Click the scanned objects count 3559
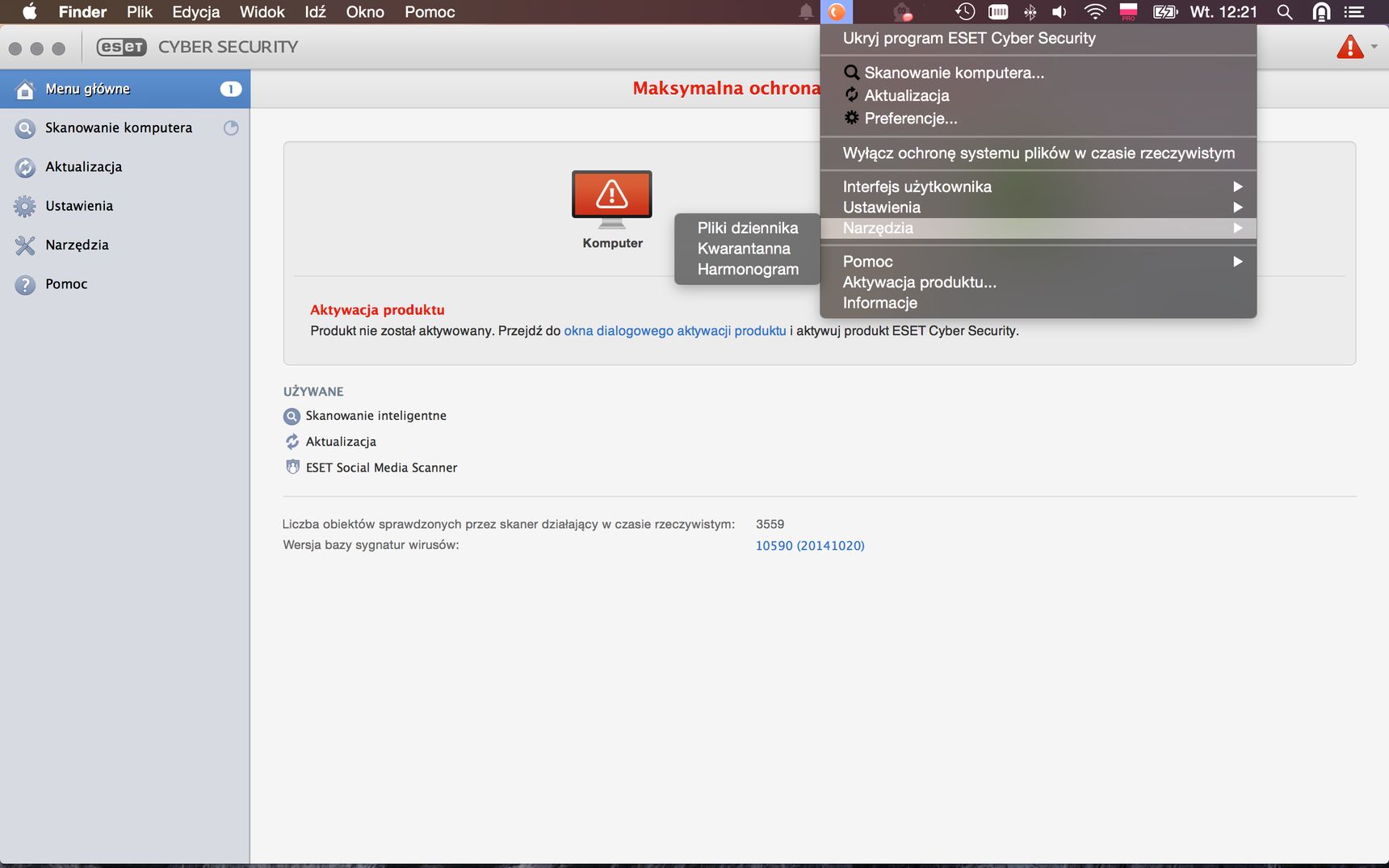The image size is (1389, 868). pos(770,524)
